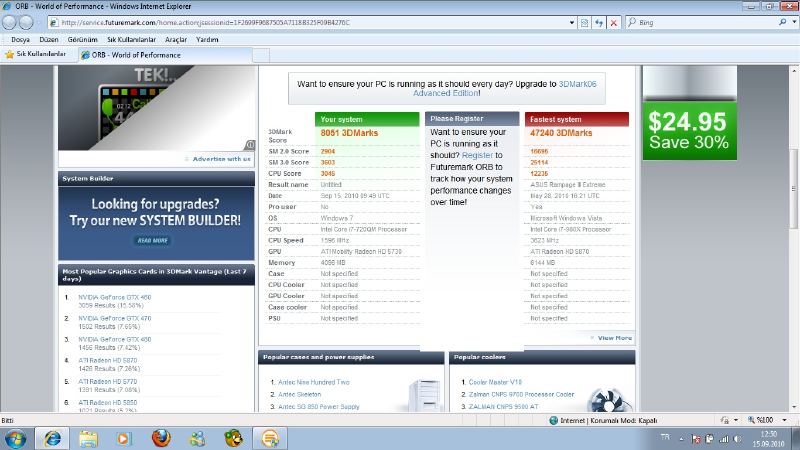This screenshot has height=450, width=800.
Task: Open the Araçlar menu
Action: (x=176, y=39)
